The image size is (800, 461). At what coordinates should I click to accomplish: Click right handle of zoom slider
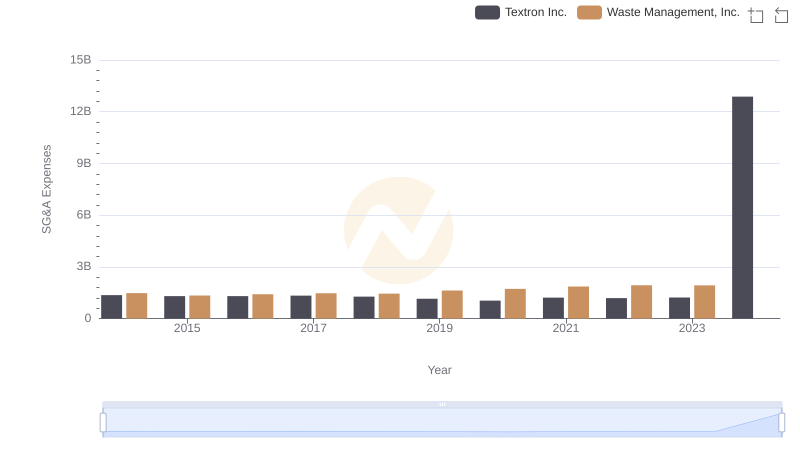coord(781,423)
